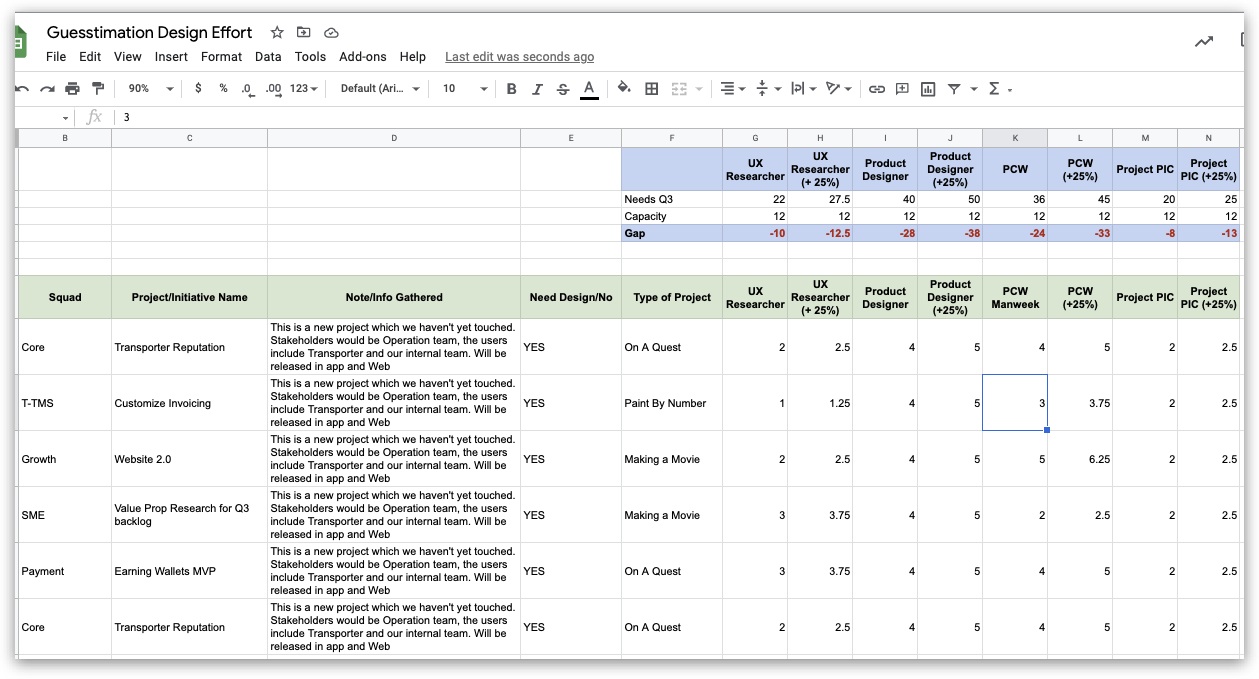The width and height of the screenshot is (1259, 679).
Task: Open the Add-ons menu
Action: (363, 57)
